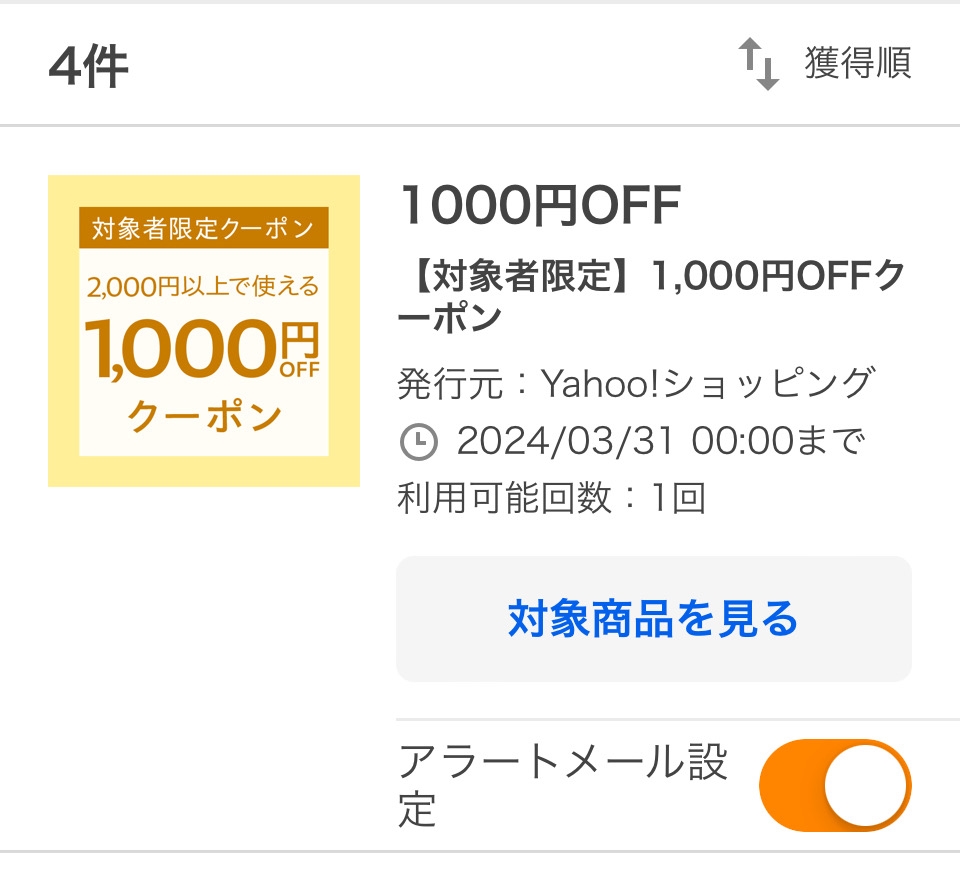
Task: Click the clock icon beside the expiry date
Action: 418,442
